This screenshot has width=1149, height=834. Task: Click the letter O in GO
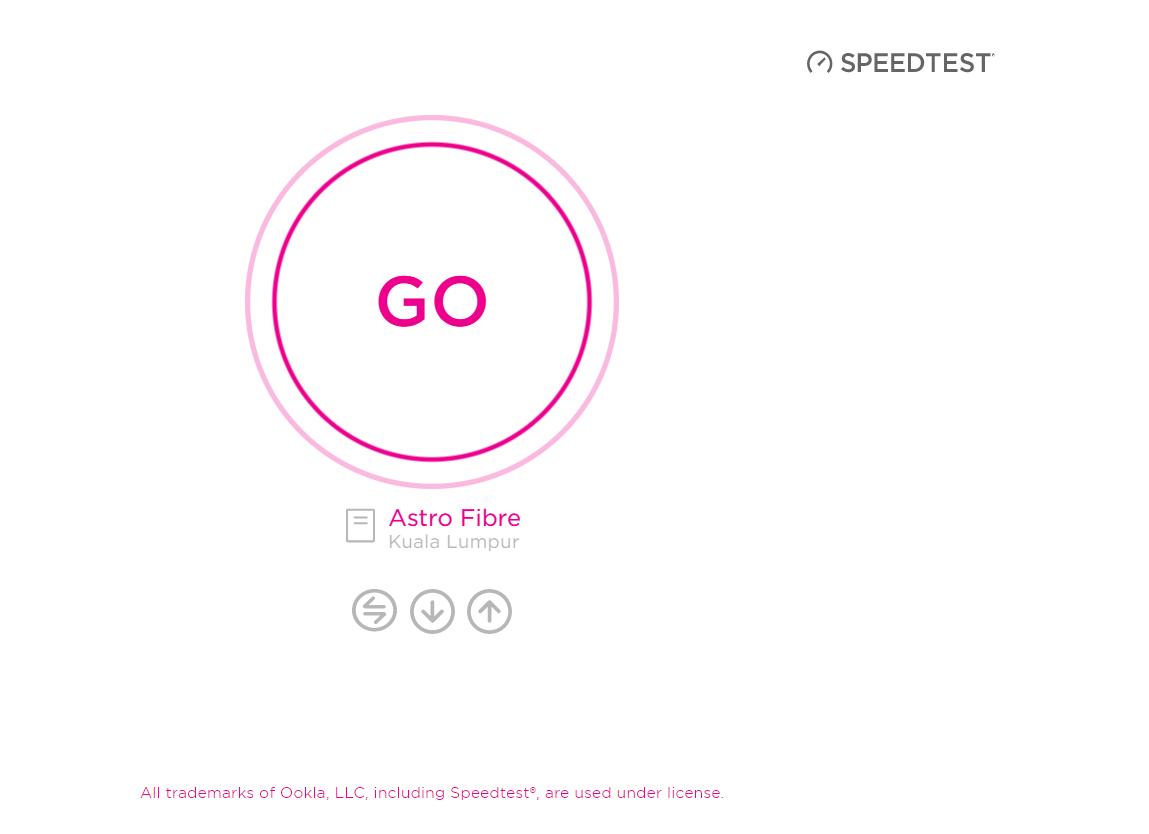coord(459,301)
